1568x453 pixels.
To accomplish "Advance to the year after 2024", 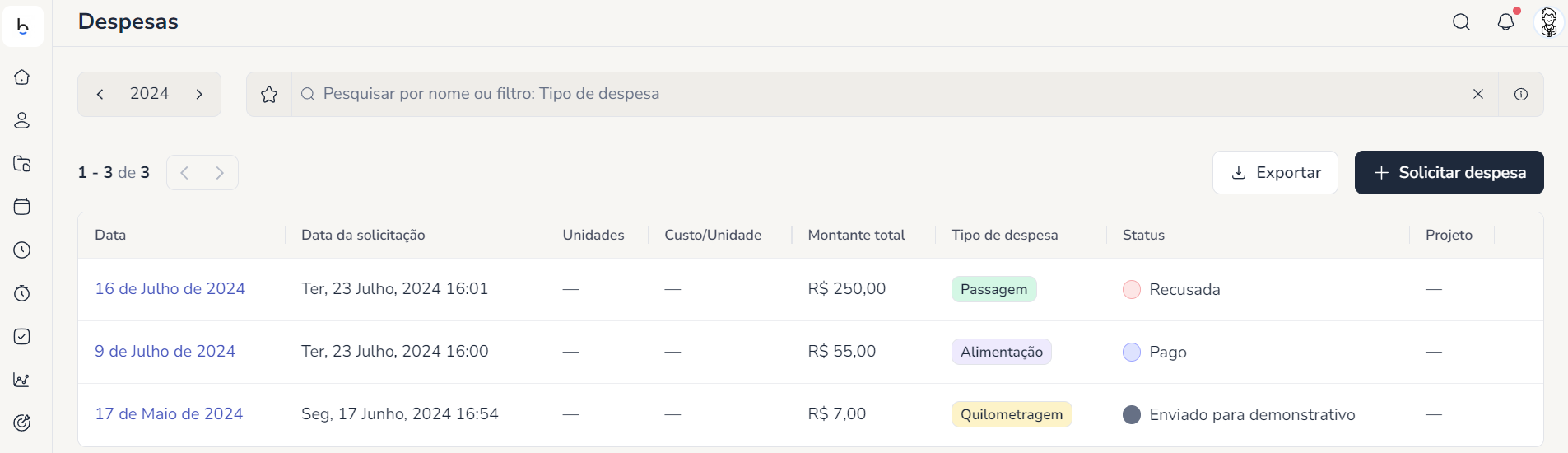I will coord(199,95).
